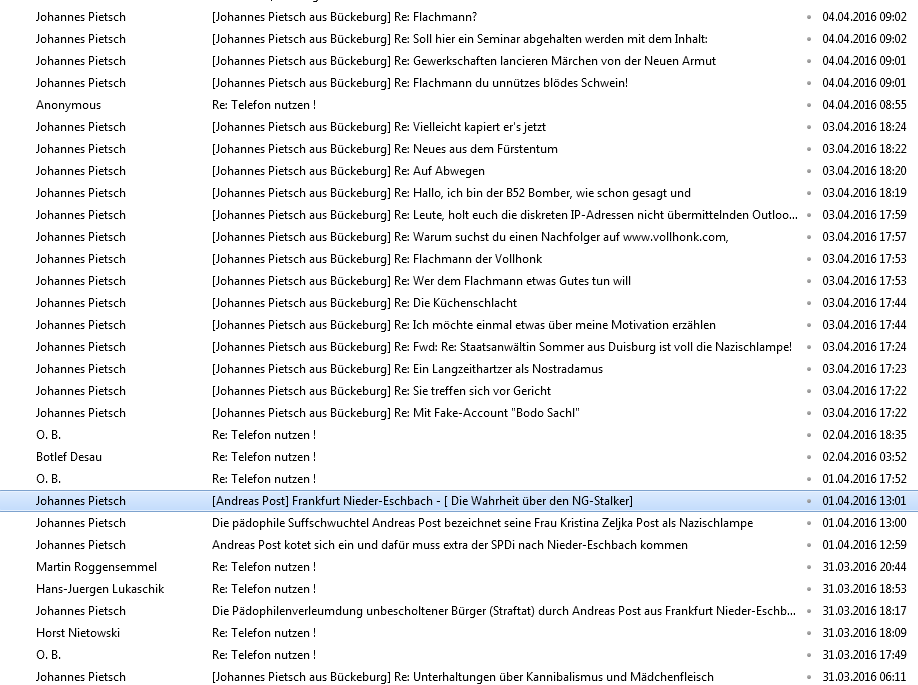Screen dimensions: 918x685
Task: Select the email from Martin Roggensemmel
Action: click(x=459, y=567)
